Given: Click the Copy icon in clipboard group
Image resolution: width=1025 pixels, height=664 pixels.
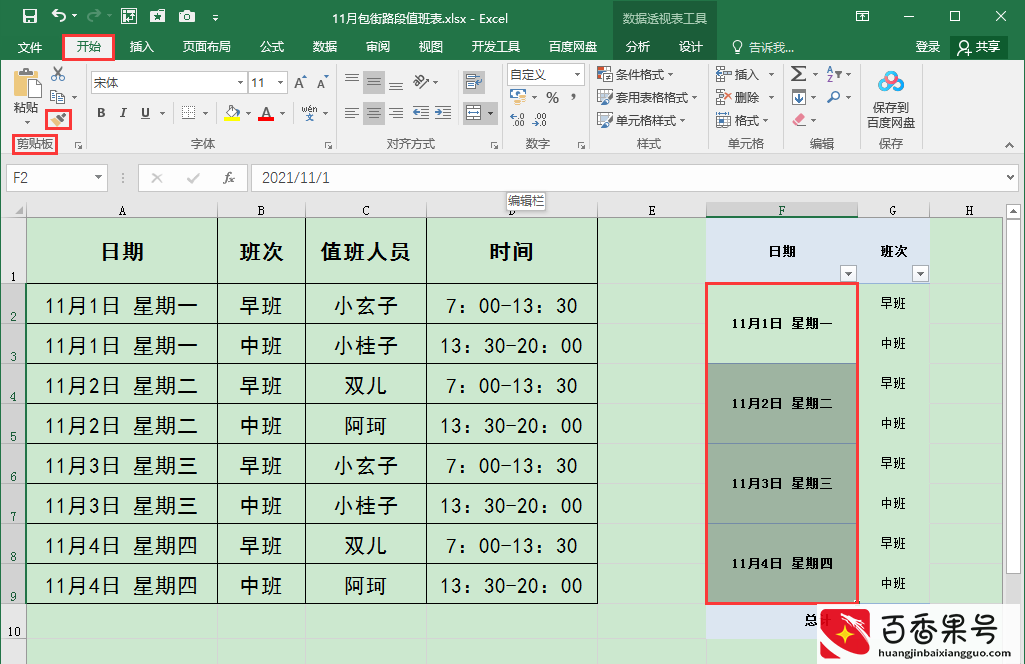Looking at the screenshot, I should point(58,97).
